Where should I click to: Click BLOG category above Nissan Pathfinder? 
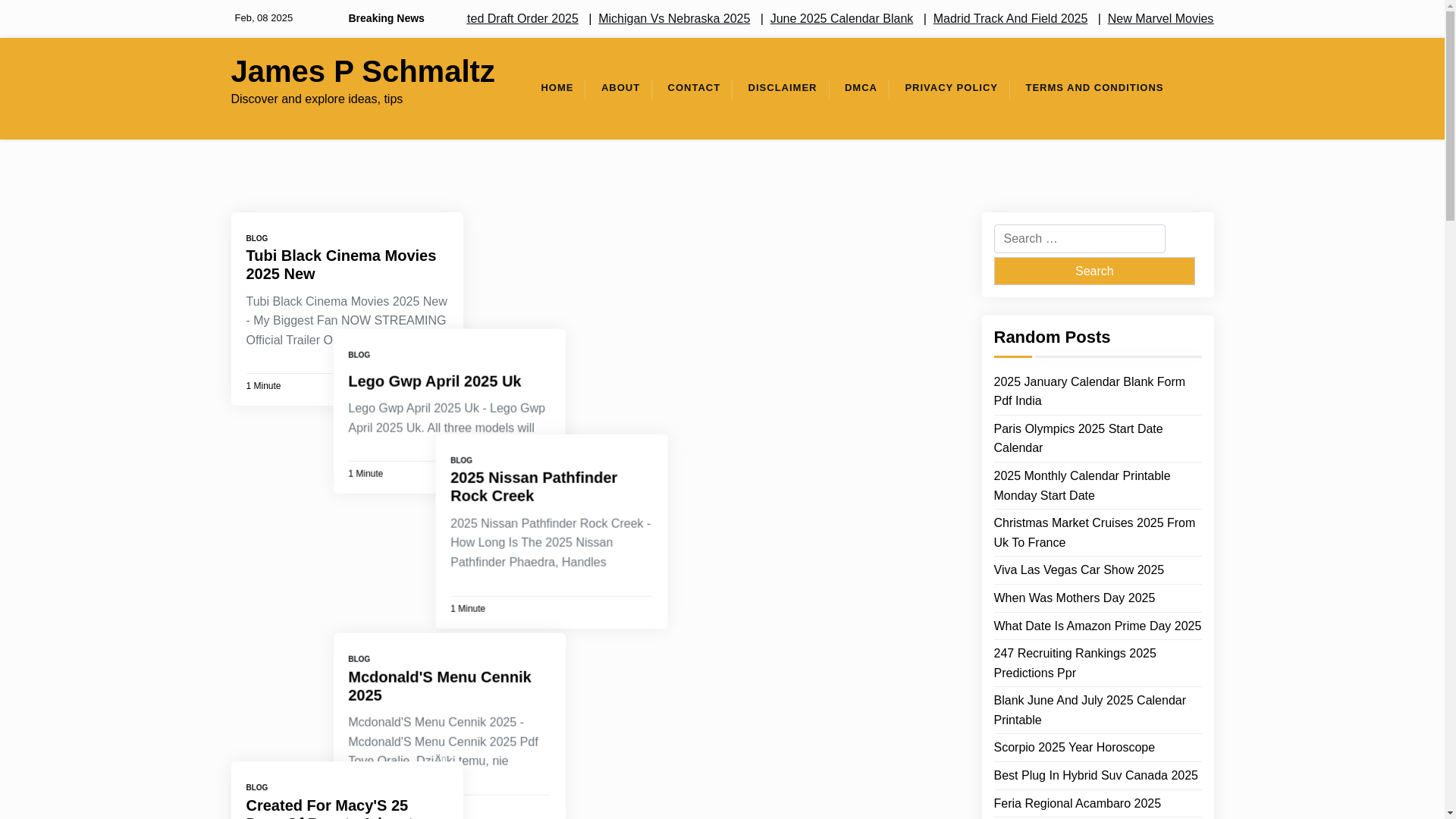pyautogui.click(x=461, y=460)
